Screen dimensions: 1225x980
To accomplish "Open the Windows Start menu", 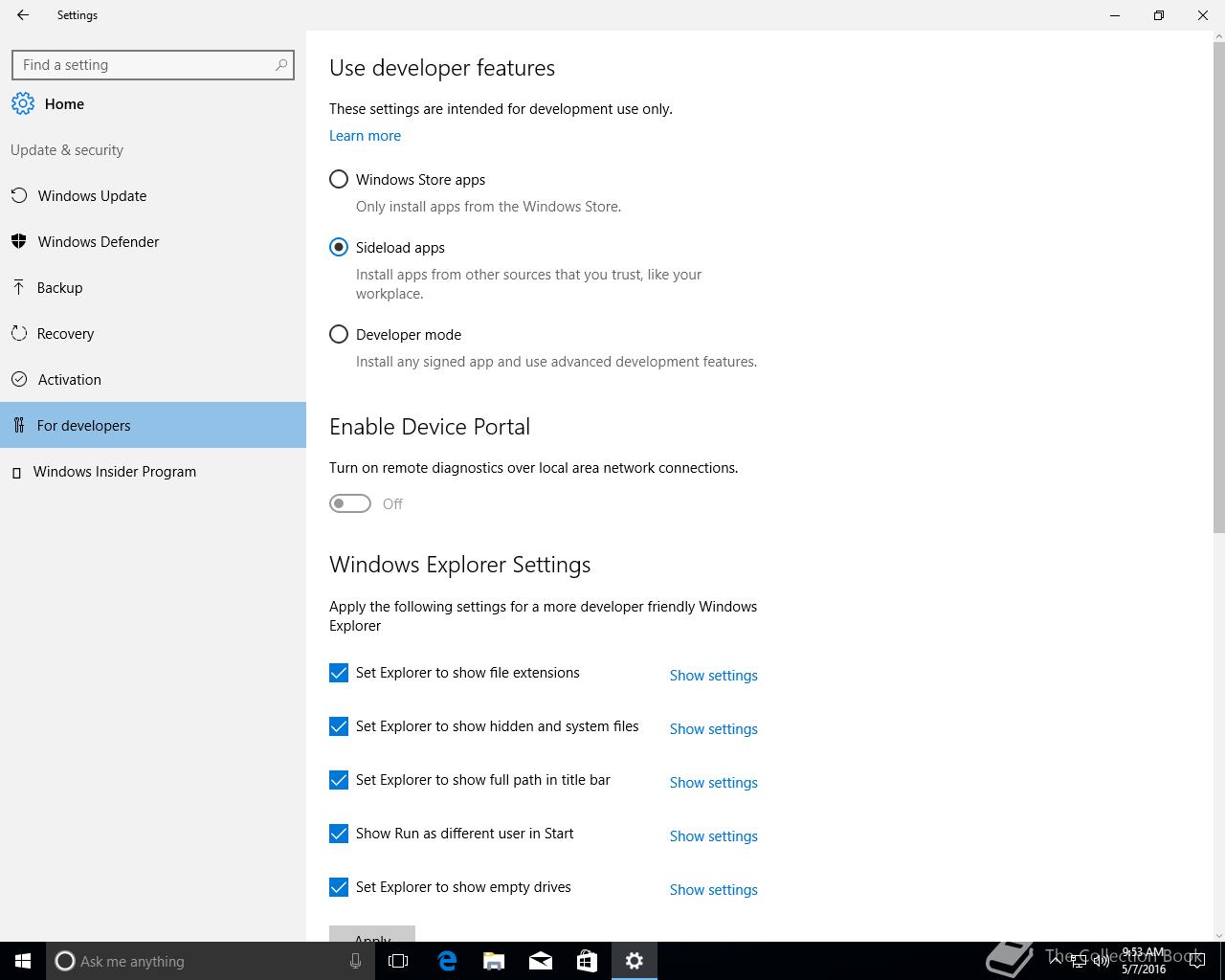I will (x=23, y=961).
